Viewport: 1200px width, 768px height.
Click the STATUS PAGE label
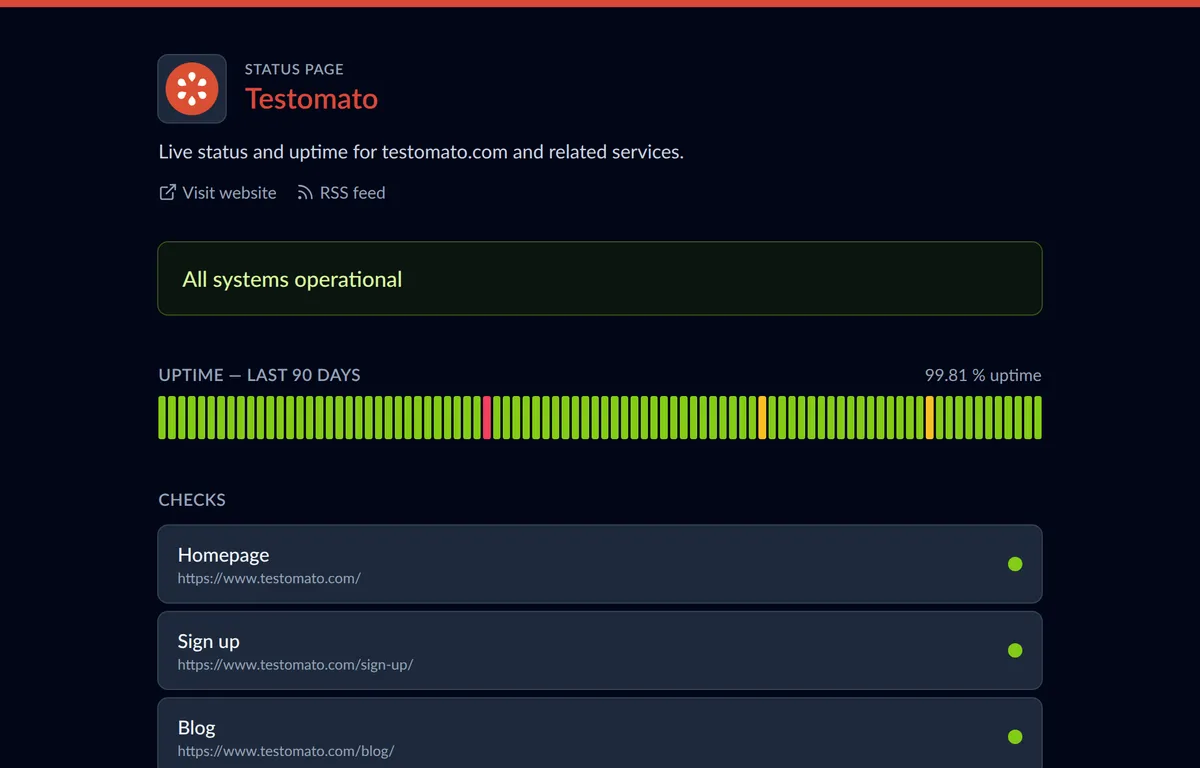[294, 69]
